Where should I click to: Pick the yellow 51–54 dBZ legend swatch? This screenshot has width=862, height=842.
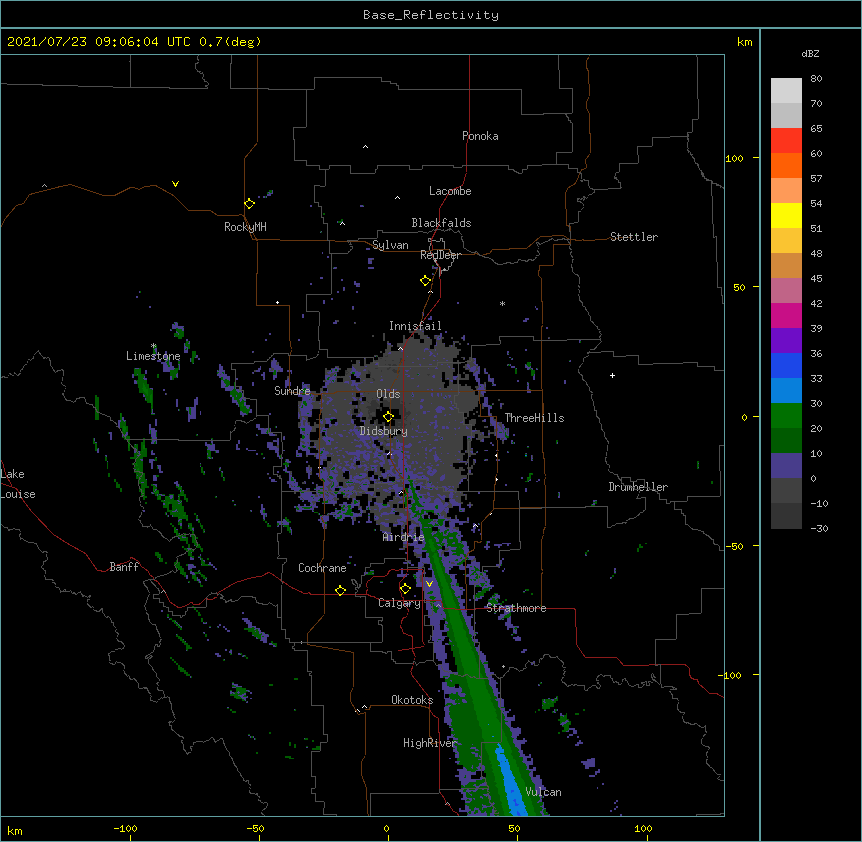(786, 215)
